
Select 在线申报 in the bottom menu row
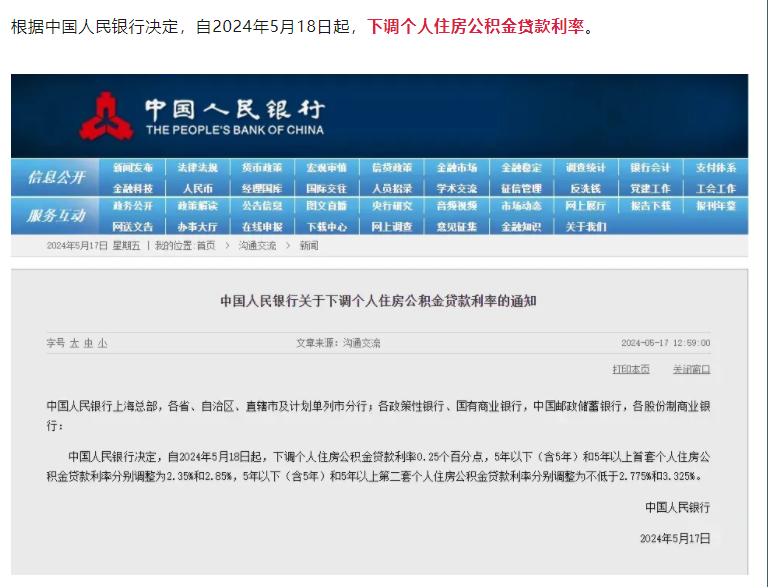[x=262, y=227]
